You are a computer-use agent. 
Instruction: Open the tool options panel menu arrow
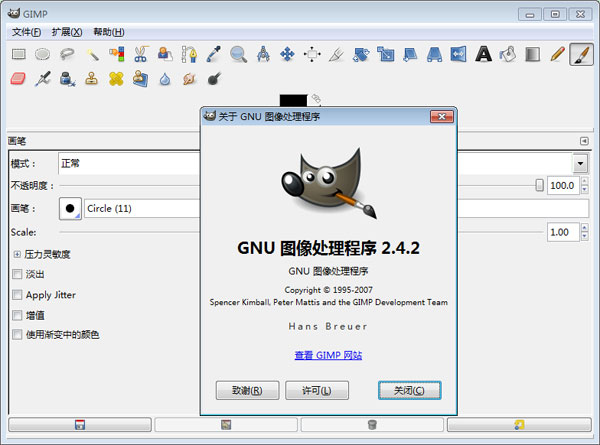pyautogui.click(x=584, y=141)
